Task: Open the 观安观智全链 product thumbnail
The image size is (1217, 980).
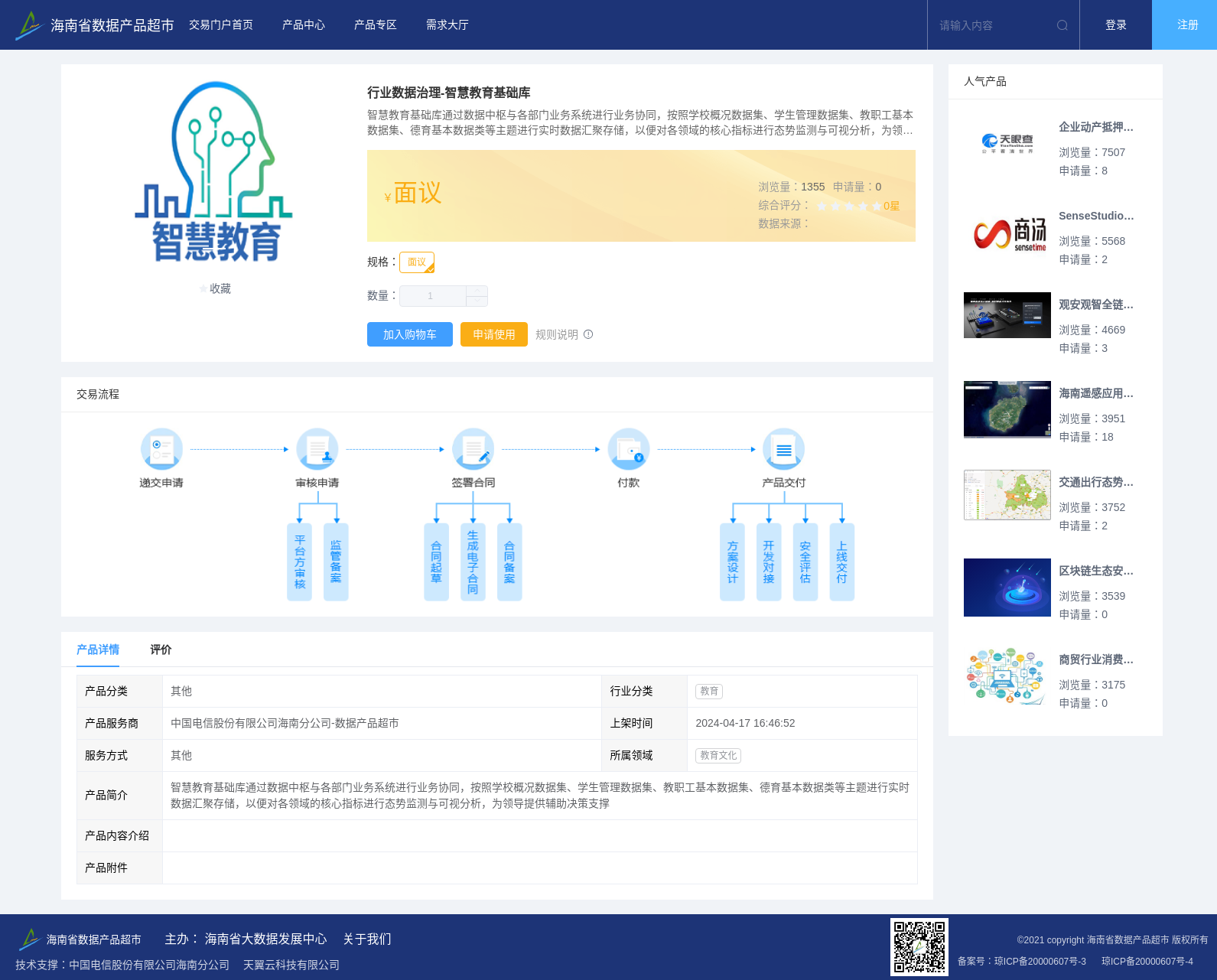Action: (1007, 315)
